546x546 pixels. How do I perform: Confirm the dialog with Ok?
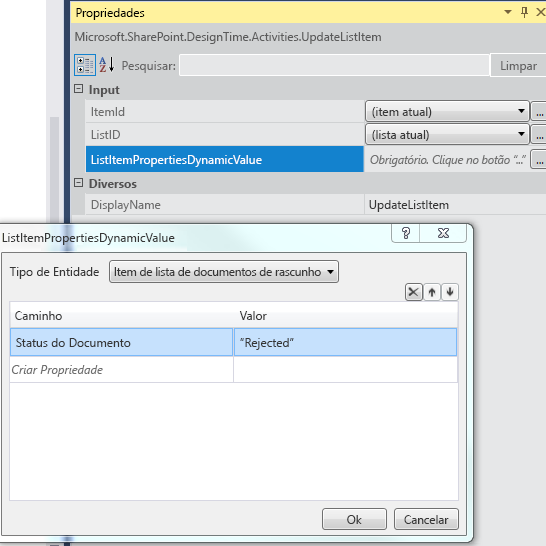pyautogui.click(x=354, y=519)
